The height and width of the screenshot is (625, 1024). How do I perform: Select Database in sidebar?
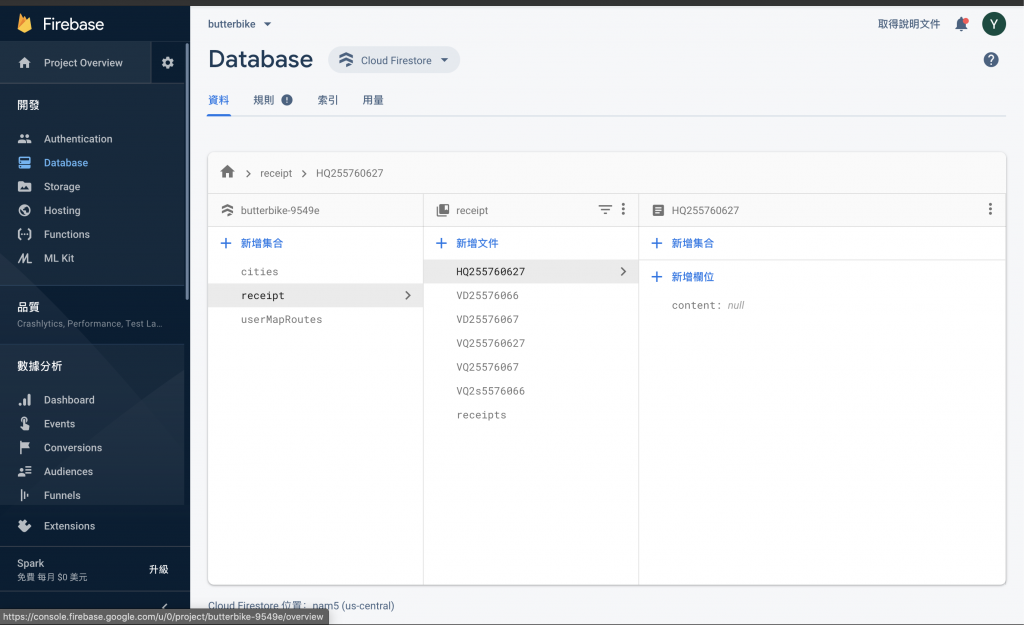pos(65,163)
